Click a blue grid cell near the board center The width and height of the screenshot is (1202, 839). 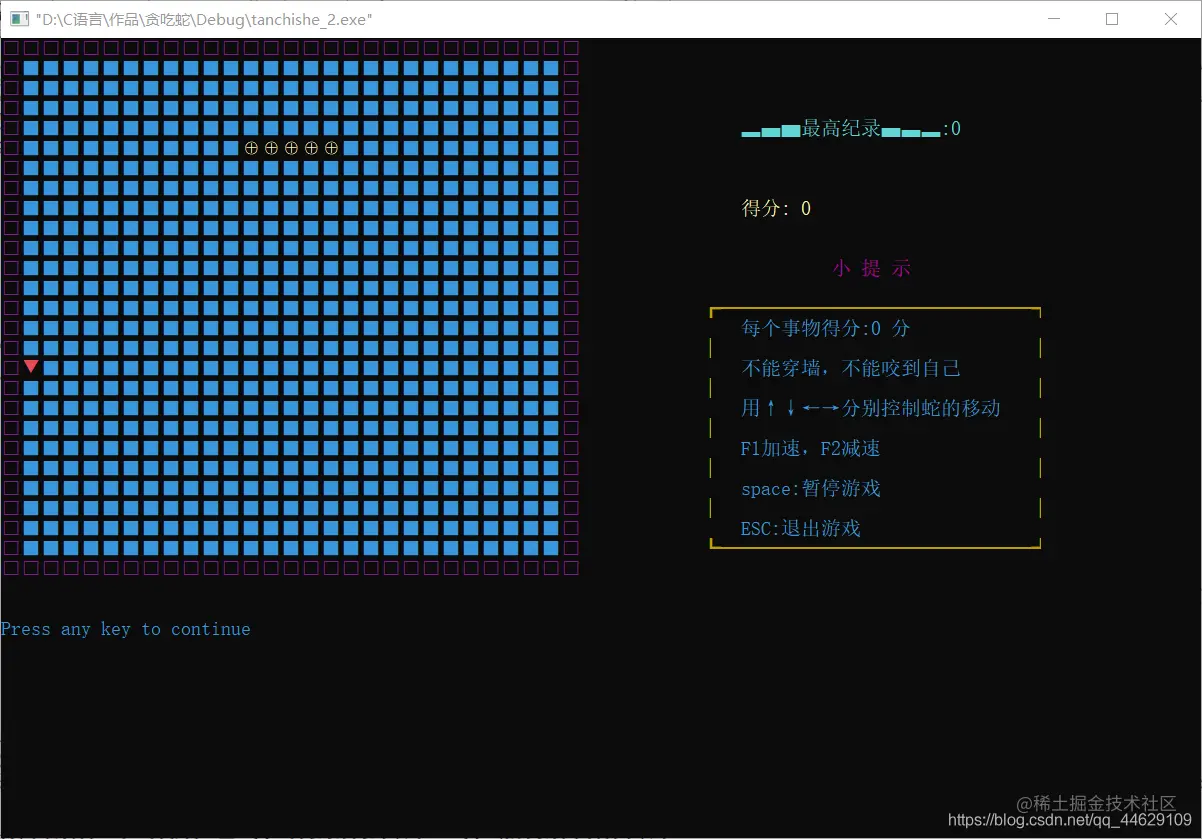291,306
